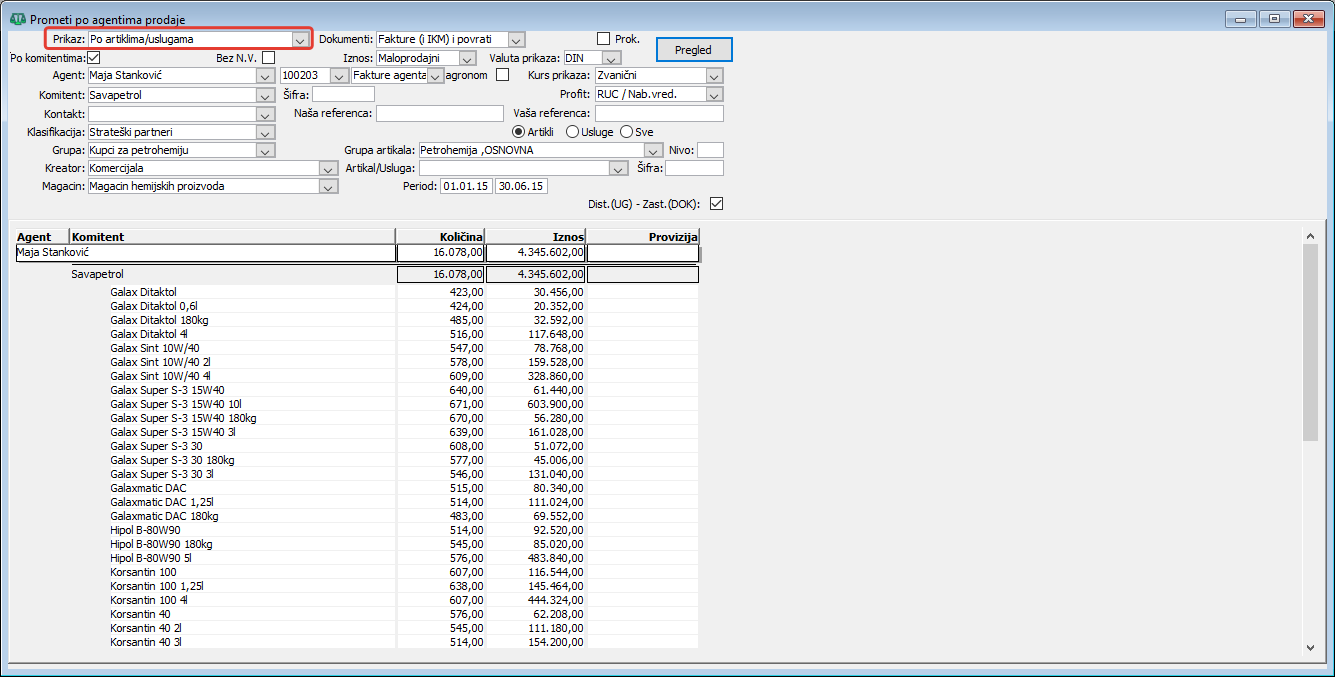Enable the Bez N.V. checkbox

[x=268, y=57]
